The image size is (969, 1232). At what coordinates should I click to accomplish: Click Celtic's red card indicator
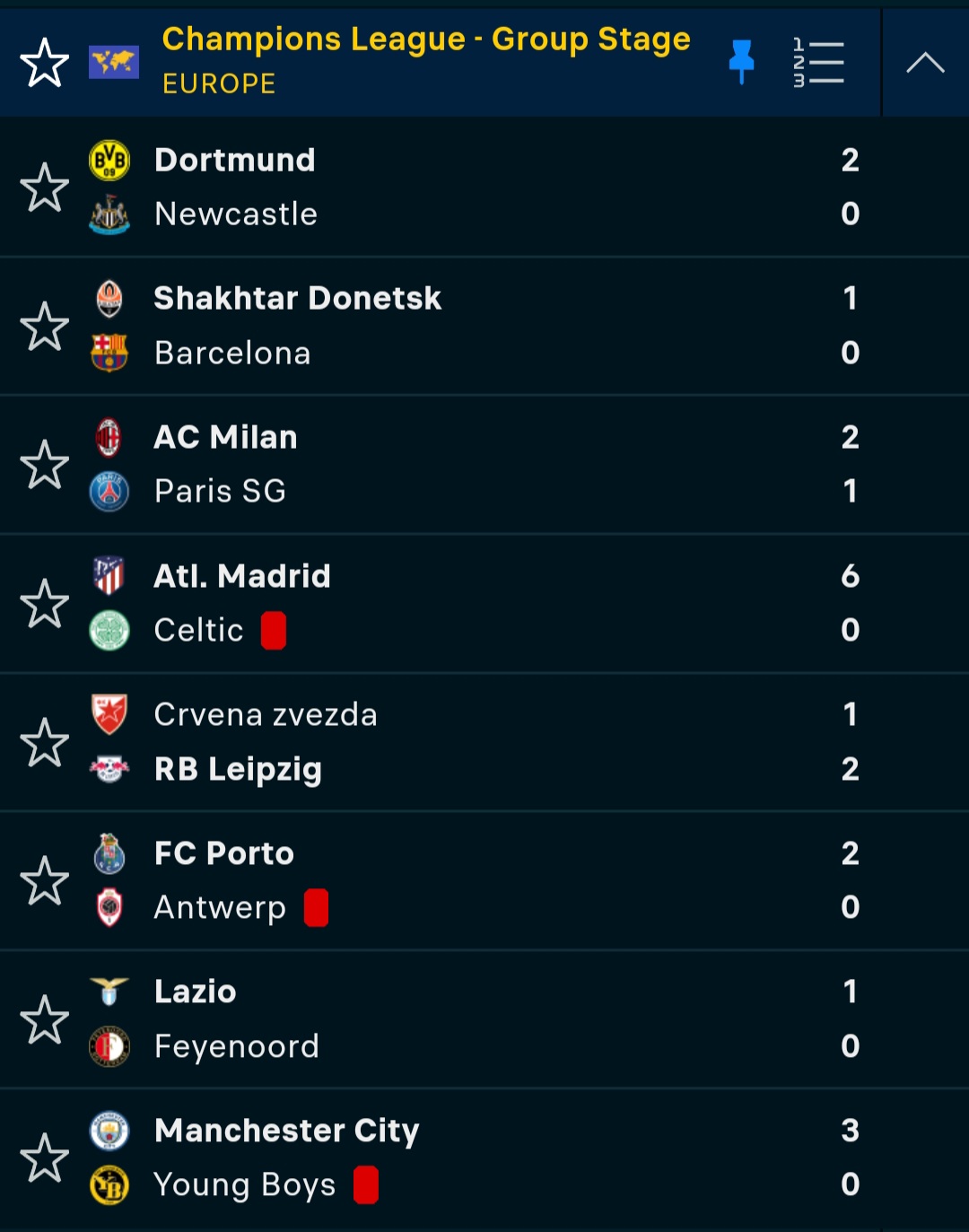click(274, 630)
